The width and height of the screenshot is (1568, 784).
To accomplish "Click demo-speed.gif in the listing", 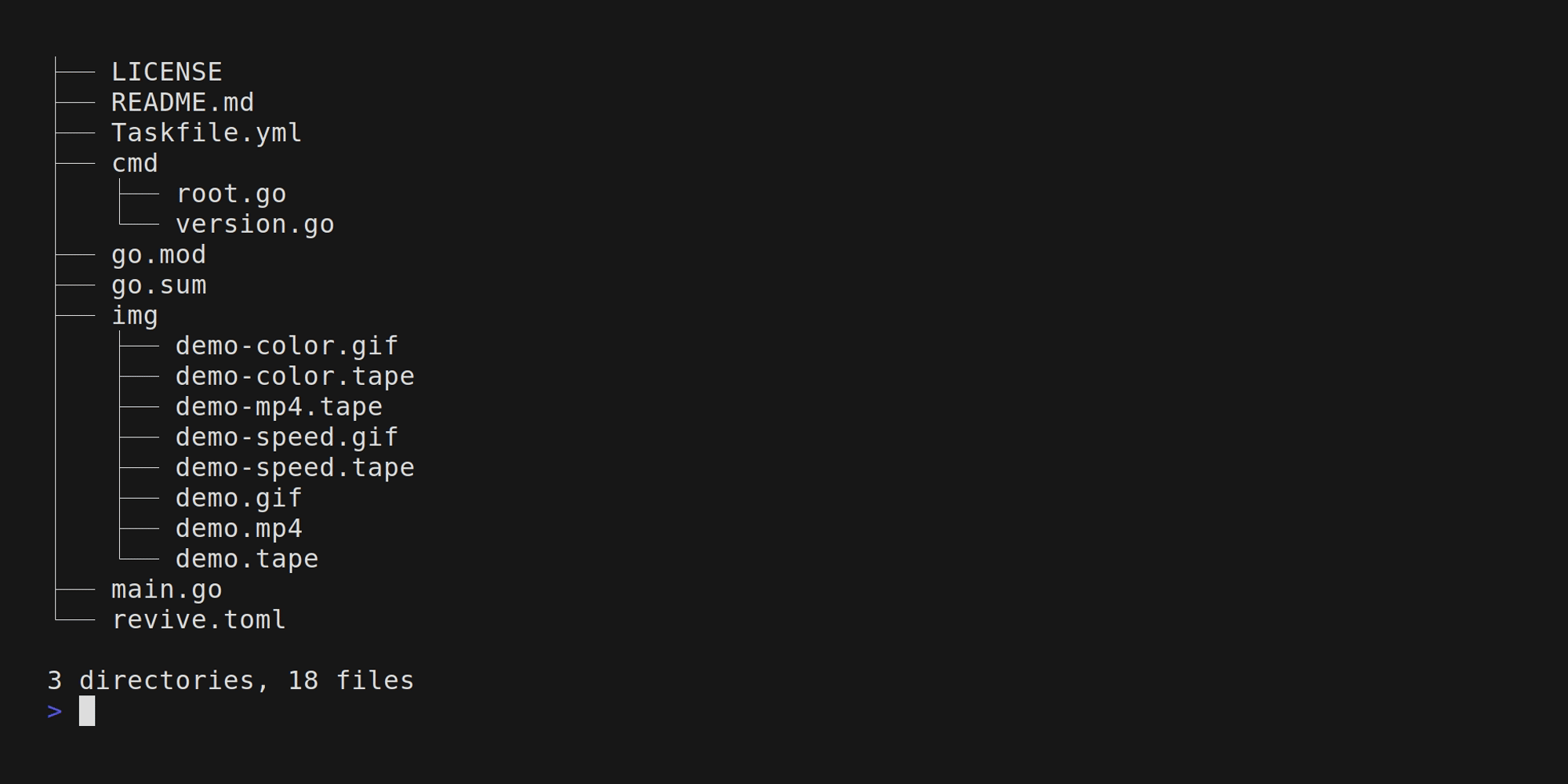I will coord(286,437).
